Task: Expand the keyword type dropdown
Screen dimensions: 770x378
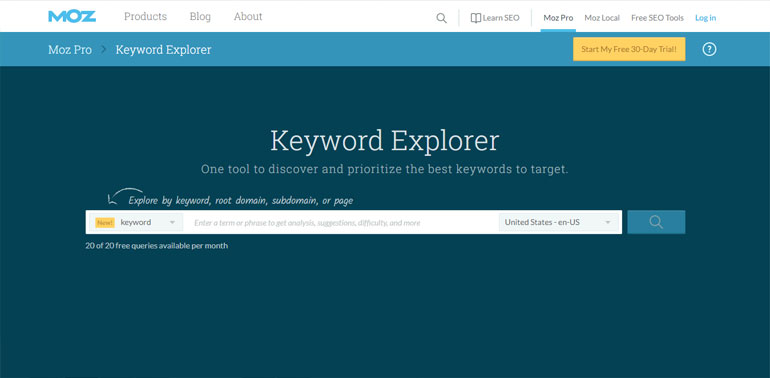Action: click(136, 222)
